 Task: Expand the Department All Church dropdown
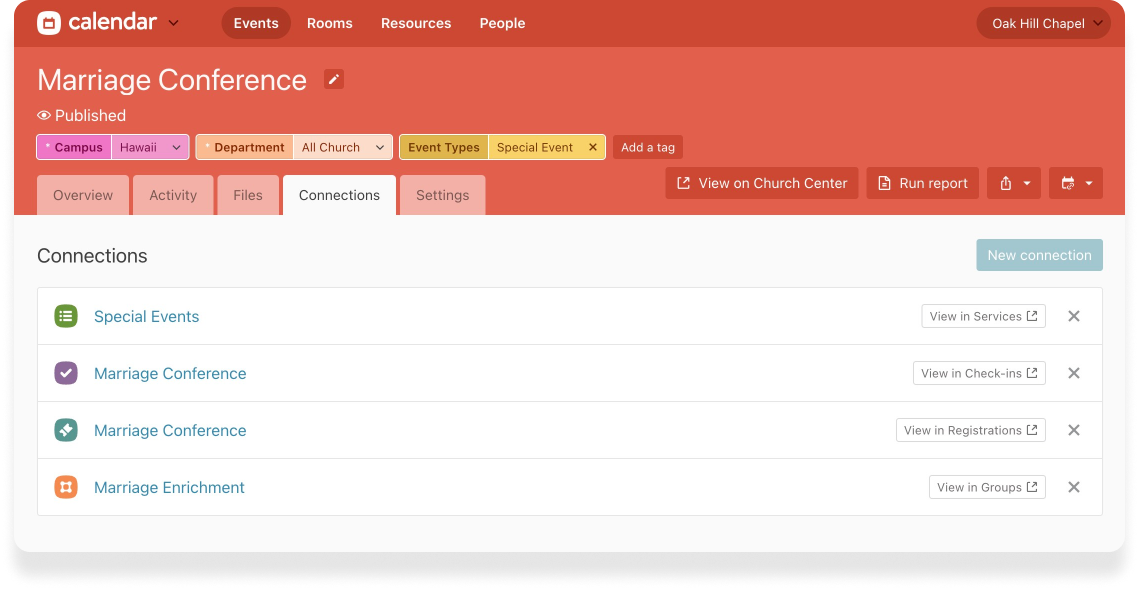343,147
